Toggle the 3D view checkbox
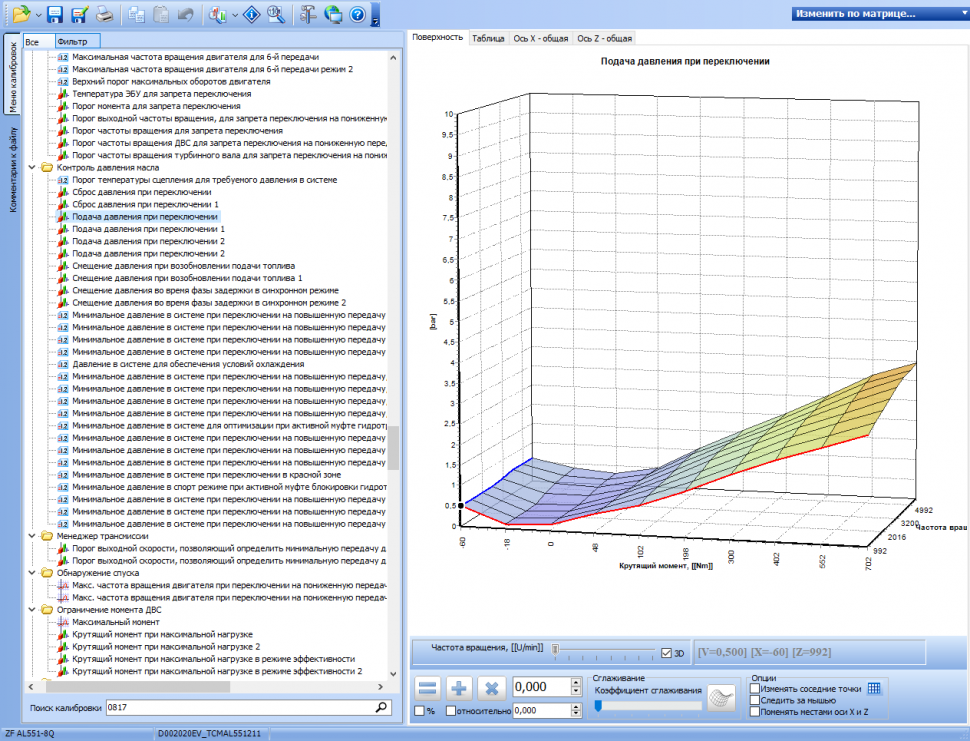This screenshot has height=741, width=970. pos(667,653)
